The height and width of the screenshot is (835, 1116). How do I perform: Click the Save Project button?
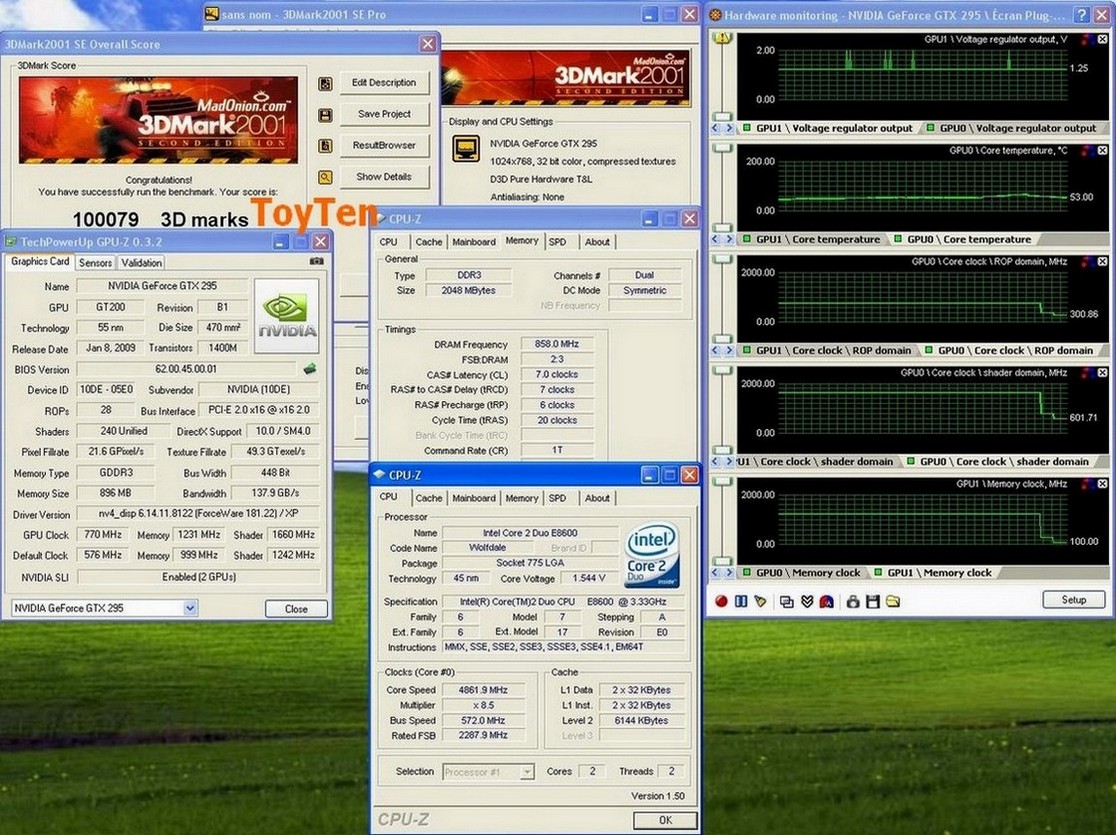pos(384,114)
